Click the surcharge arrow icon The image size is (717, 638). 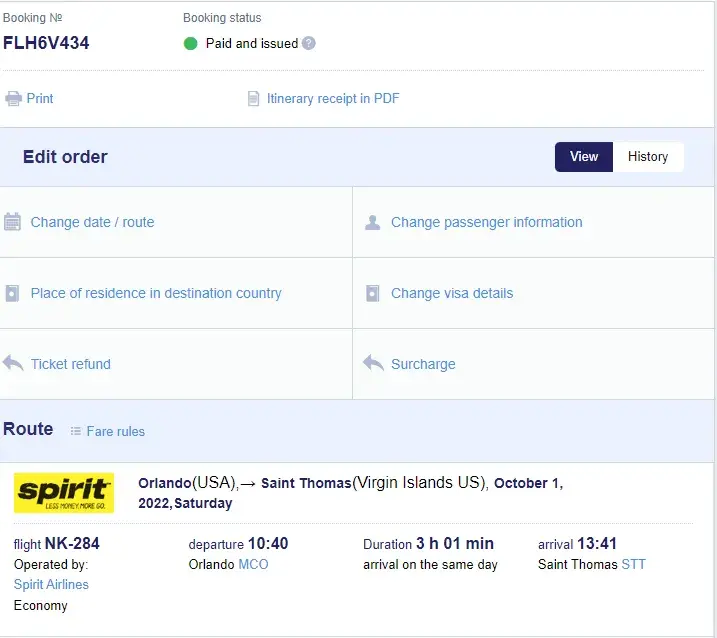coord(373,364)
